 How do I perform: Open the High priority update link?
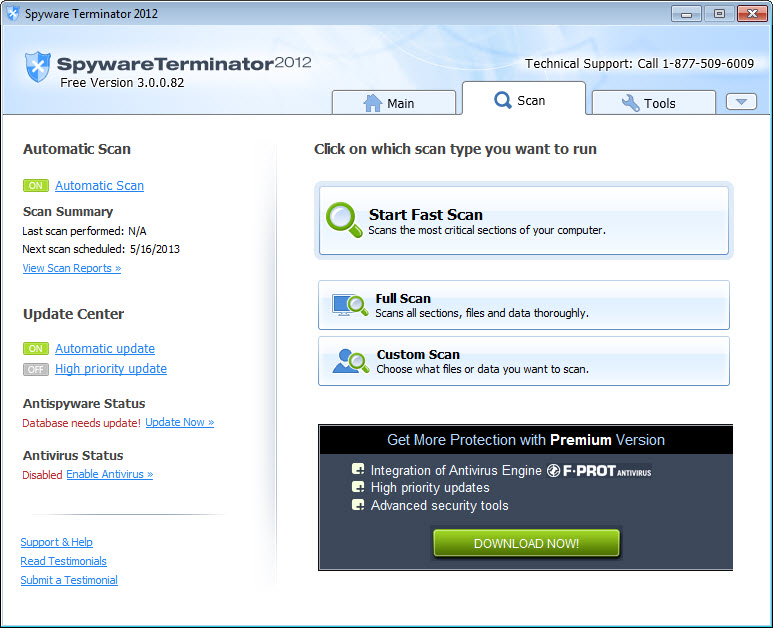point(111,369)
